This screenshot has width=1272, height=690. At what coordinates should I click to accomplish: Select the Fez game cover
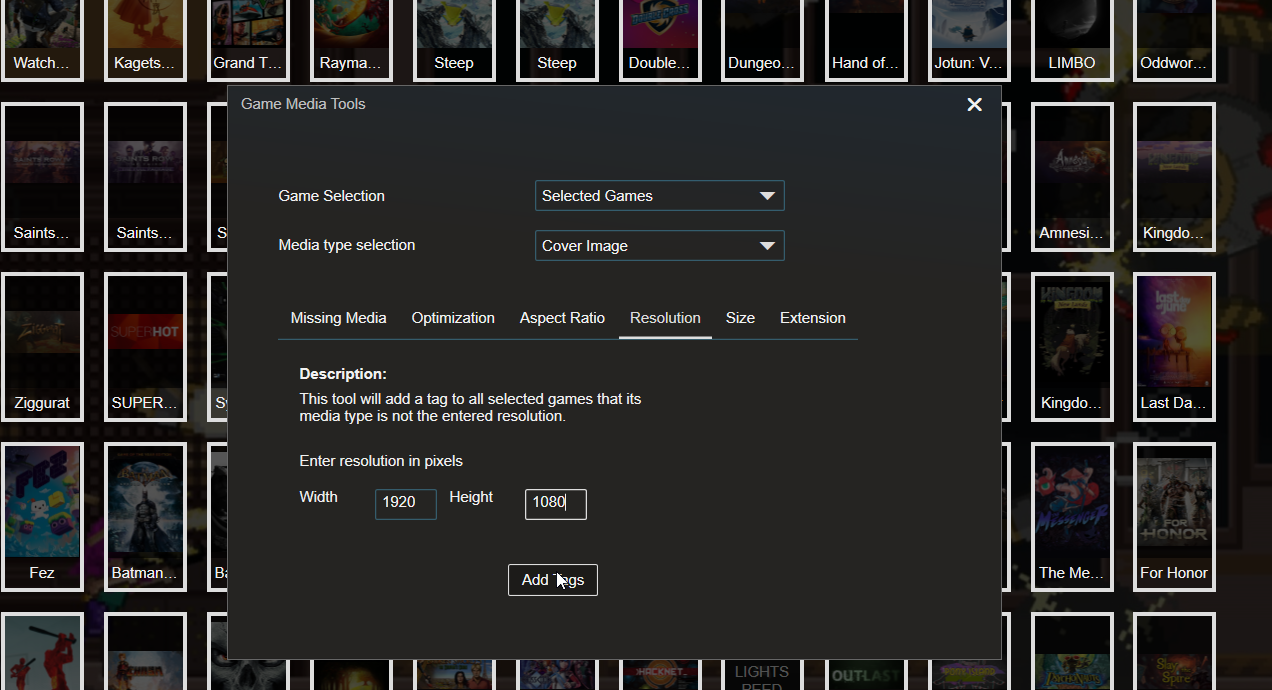click(x=42, y=517)
